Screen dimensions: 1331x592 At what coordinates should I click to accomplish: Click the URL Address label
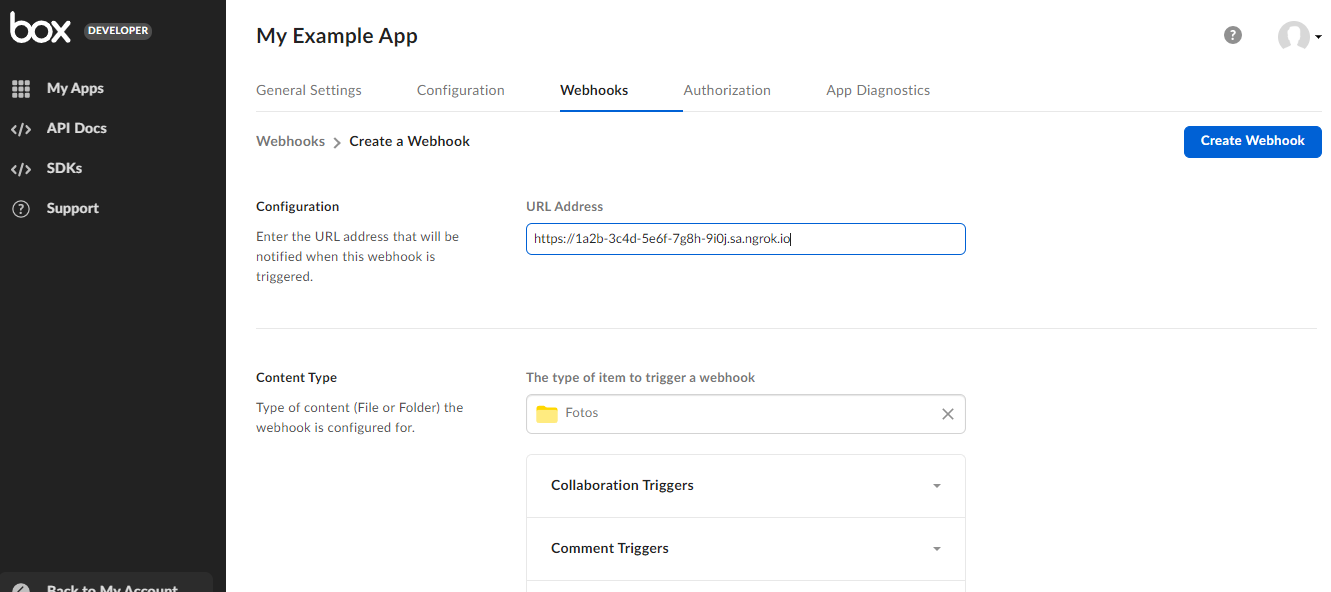565,207
